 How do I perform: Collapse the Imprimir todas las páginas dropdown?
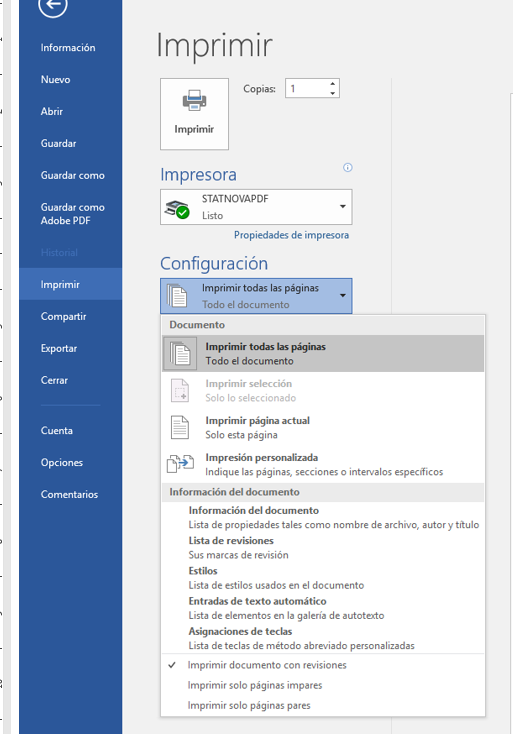click(343, 295)
